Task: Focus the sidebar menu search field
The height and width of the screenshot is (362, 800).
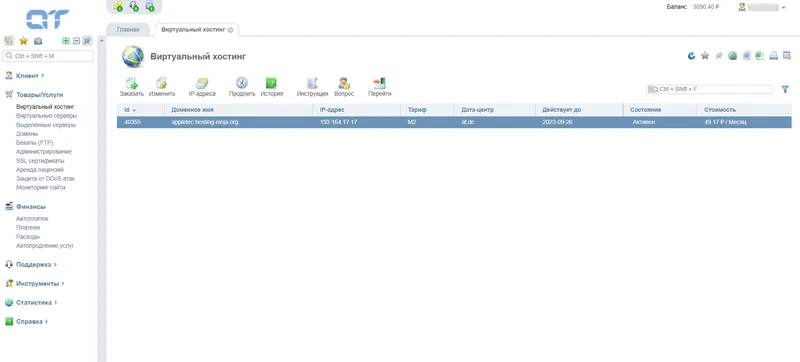Action: tap(48, 56)
